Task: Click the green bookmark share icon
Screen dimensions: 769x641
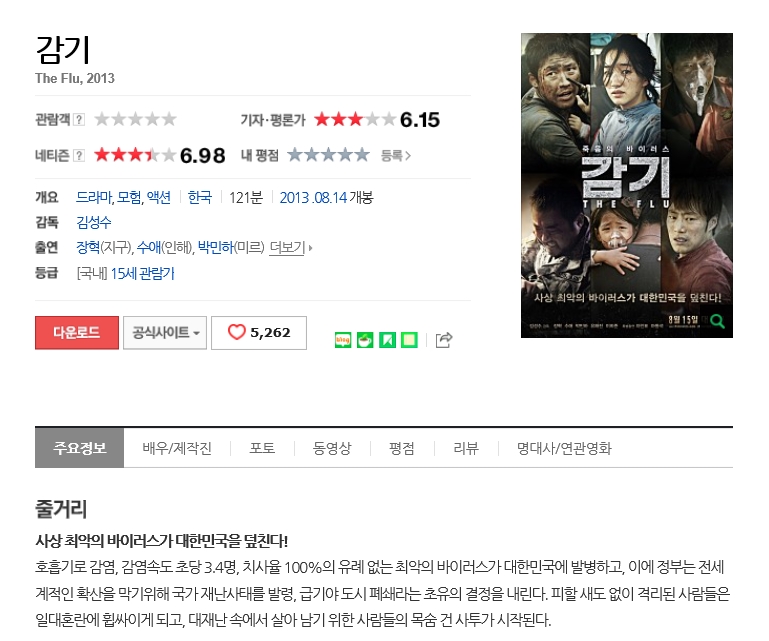Action: pos(387,339)
